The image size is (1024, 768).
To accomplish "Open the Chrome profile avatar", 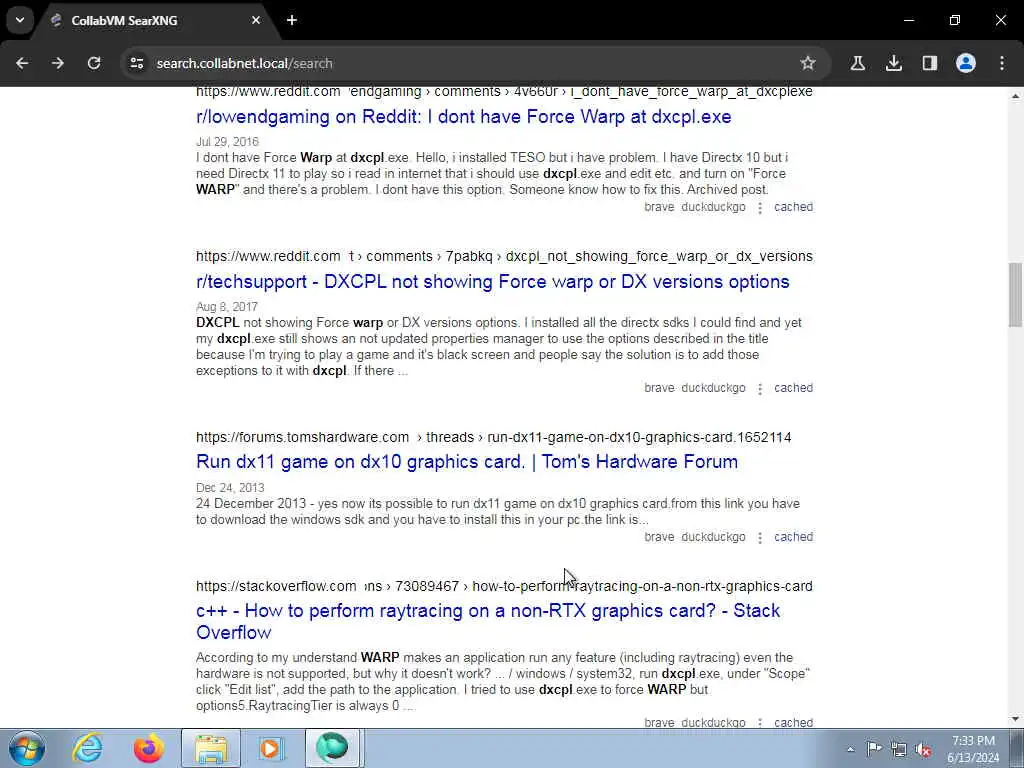I will click(966, 63).
